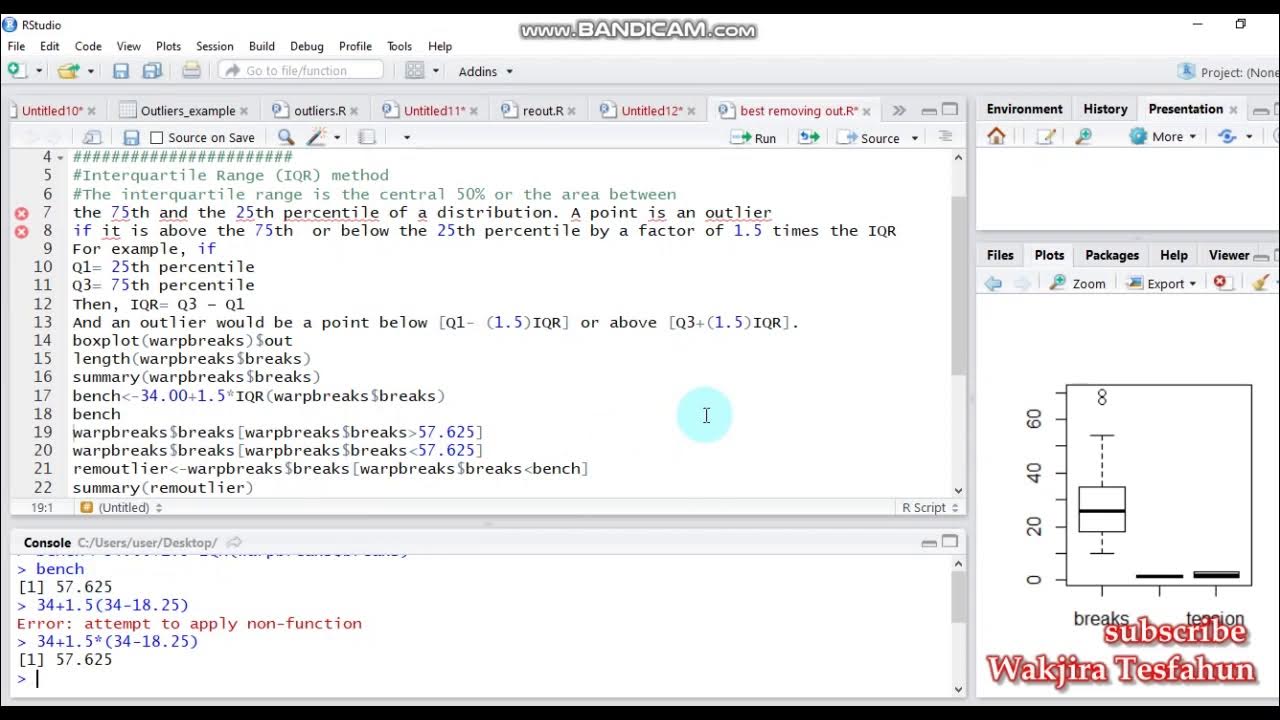Open the New File dropdown arrow
This screenshot has height=720, width=1280.
[x=39, y=71]
